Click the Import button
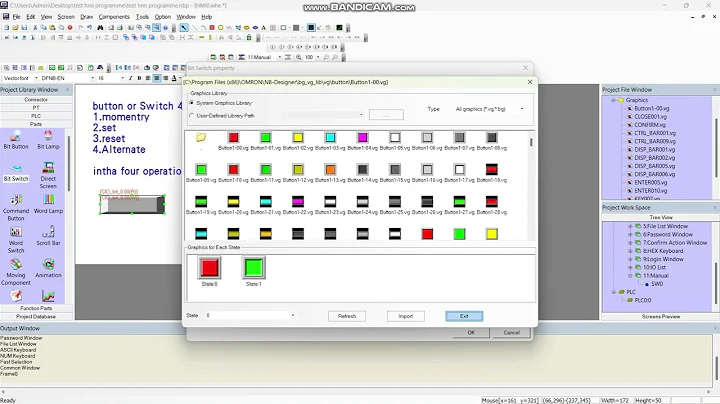The height and width of the screenshot is (404, 720). 405,316
